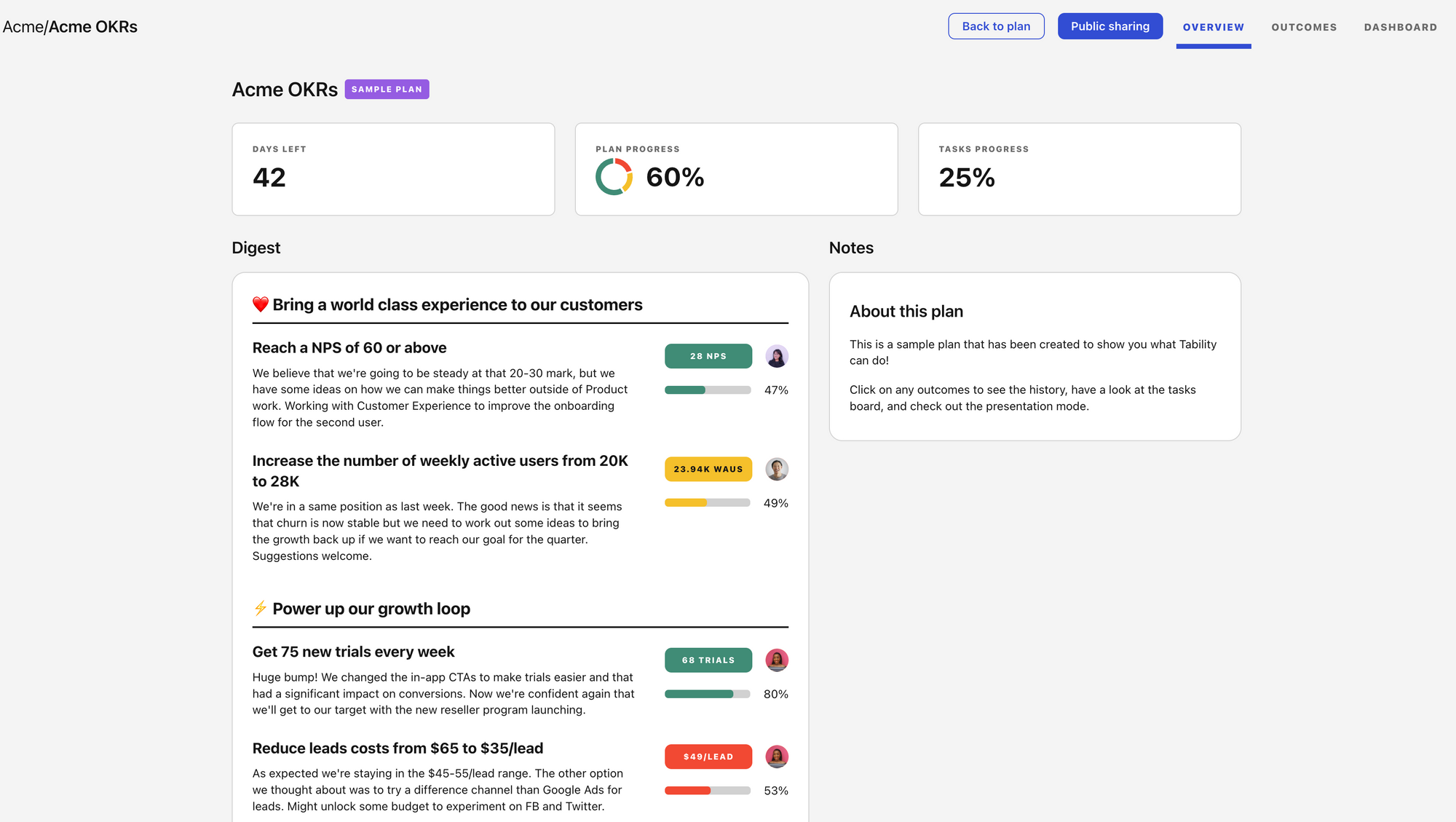Open owner avatar beside NPS outcome
The height and width of the screenshot is (822, 1456).
click(777, 356)
